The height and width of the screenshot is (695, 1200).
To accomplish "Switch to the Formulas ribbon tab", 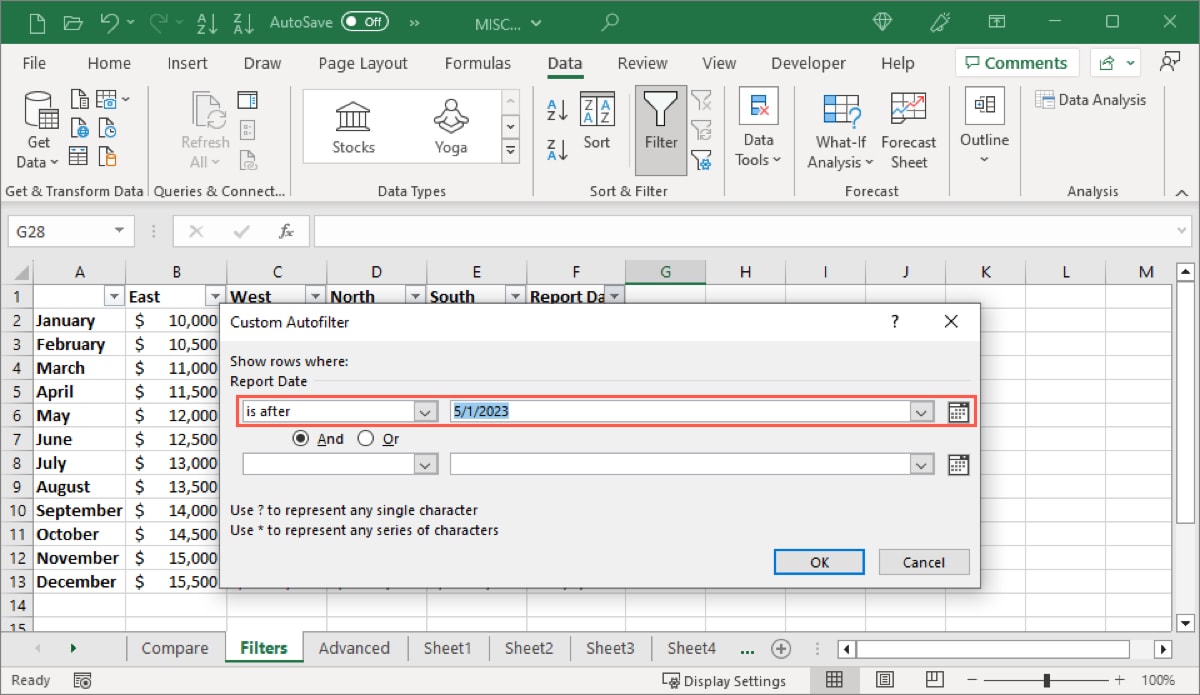I will pyautogui.click(x=478, y=62).
